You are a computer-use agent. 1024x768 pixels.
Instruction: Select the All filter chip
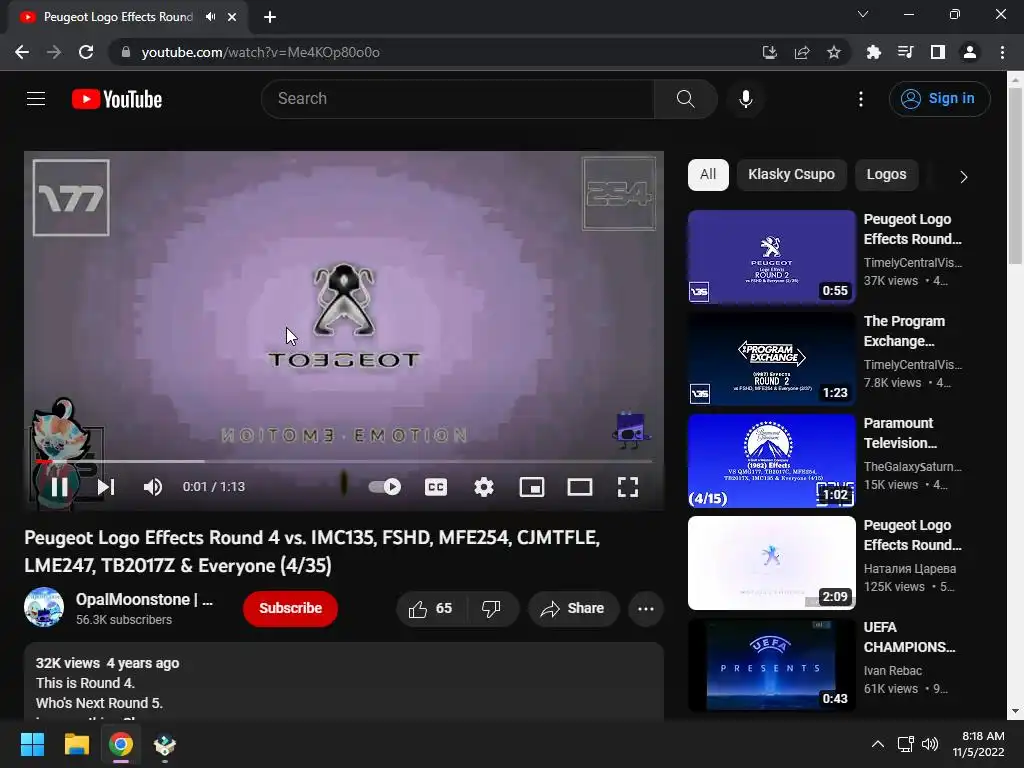pyautogui.click(x=708, y=175)
